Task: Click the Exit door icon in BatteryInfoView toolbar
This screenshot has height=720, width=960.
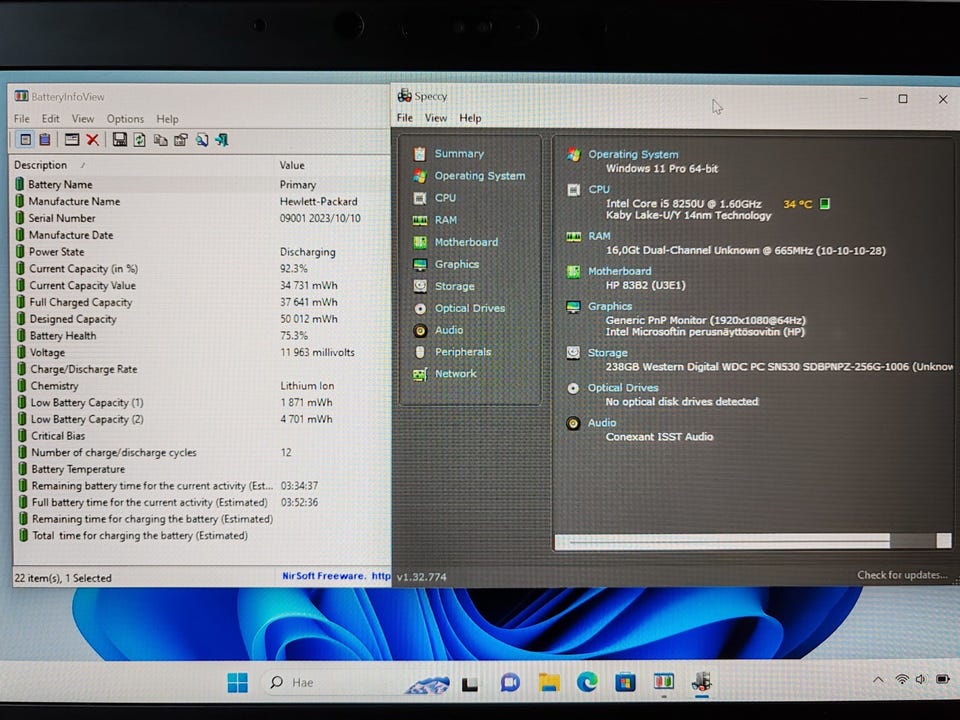Action: tap(222, 140)
